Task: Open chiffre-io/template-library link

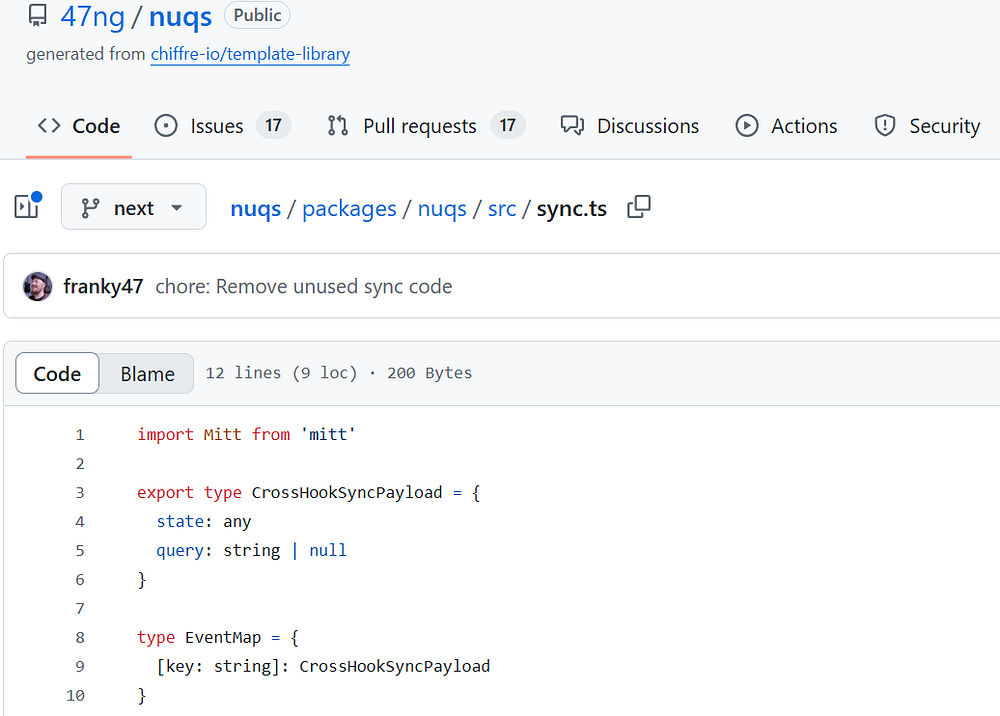Action: point(250,54)
